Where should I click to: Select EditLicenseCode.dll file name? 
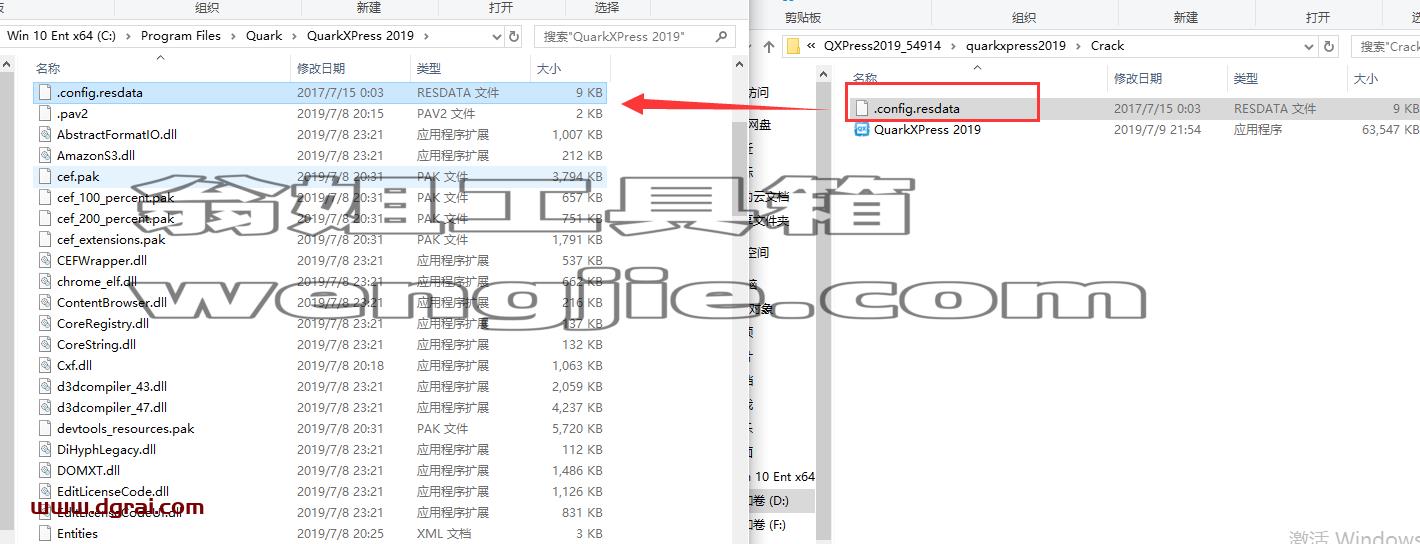tap(112, 491)
